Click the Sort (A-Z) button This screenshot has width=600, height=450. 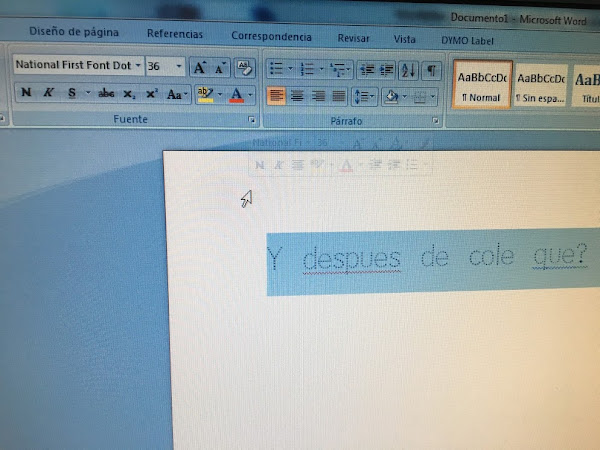coord(408,70)
